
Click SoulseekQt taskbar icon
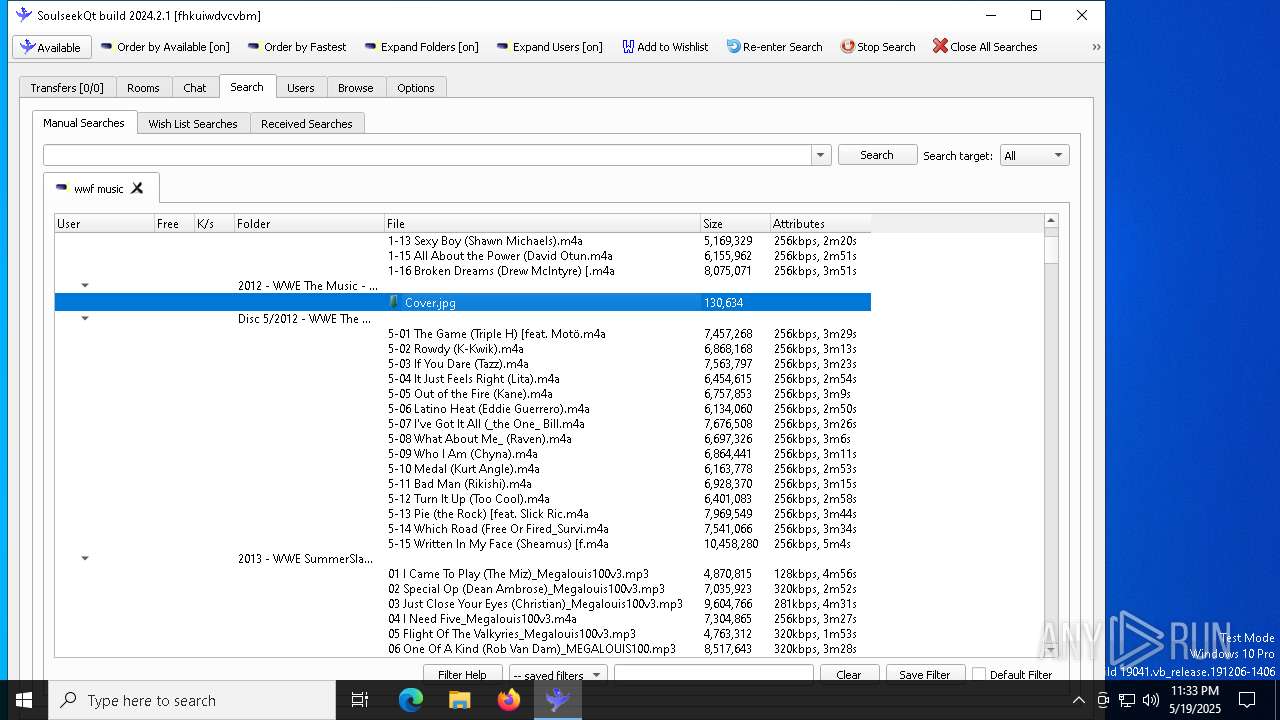coord(558,700)
